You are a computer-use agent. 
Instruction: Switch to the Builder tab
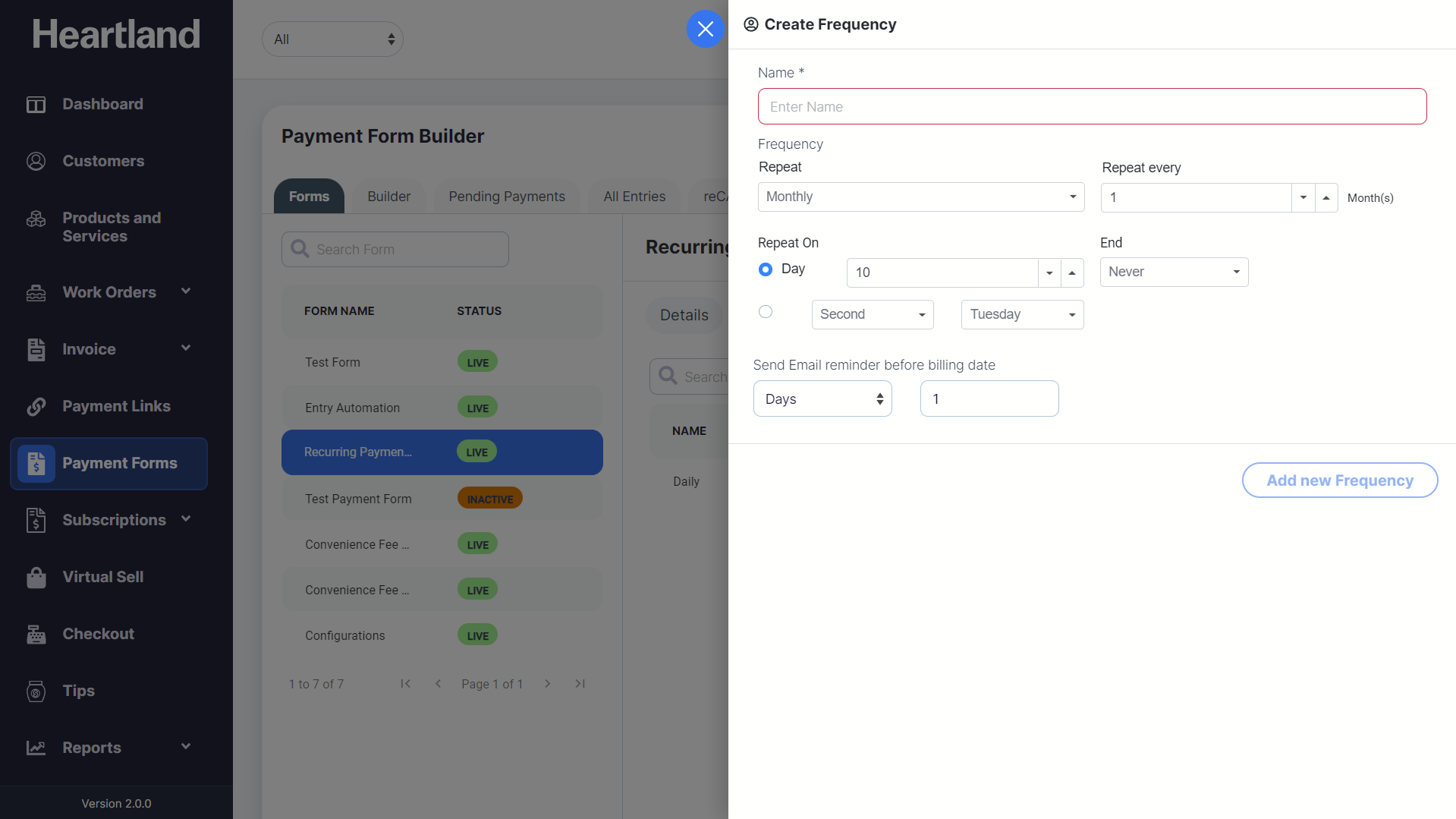pyautogui.click(x=388, y=197)
